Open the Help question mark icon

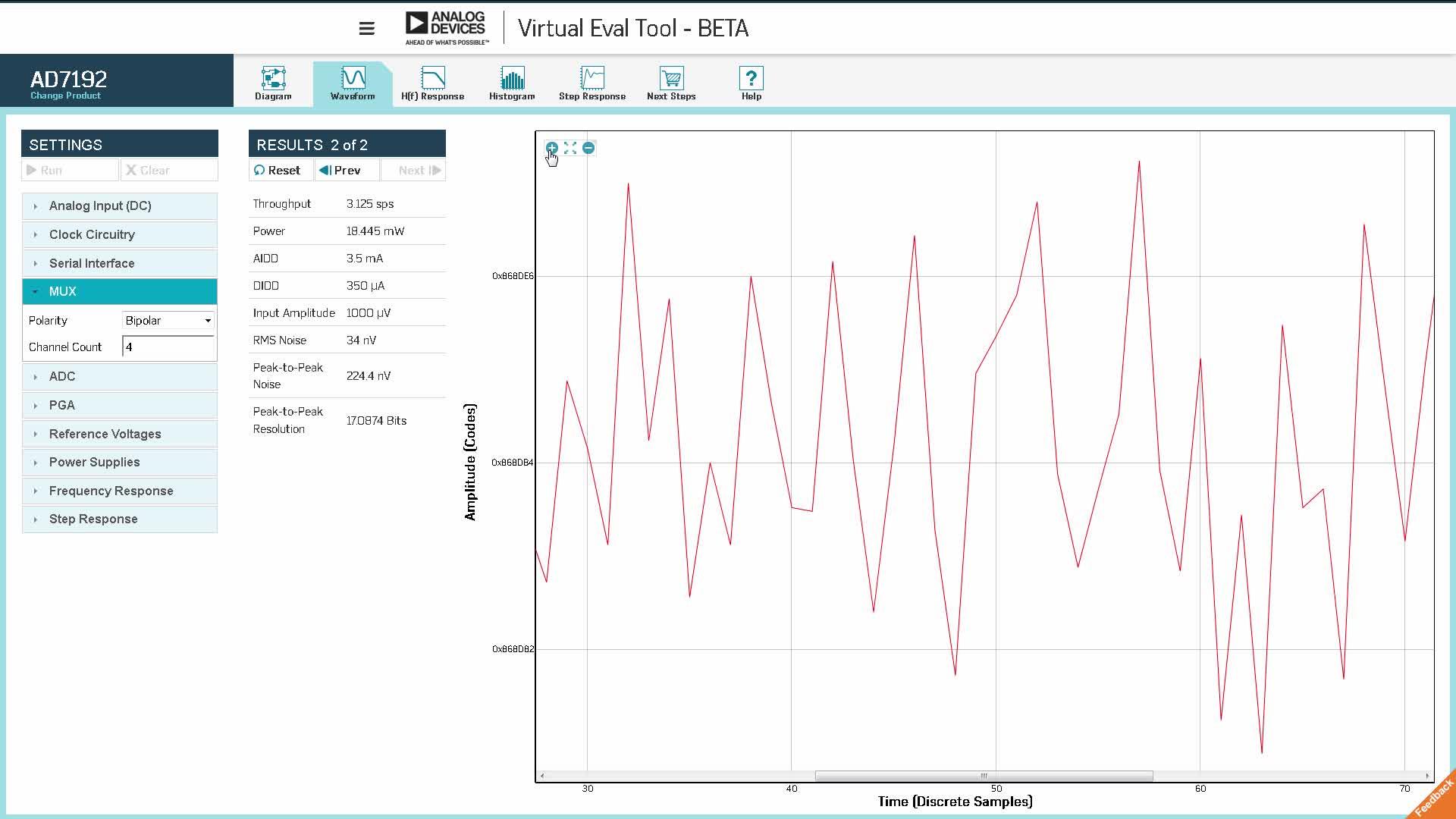click(x=751, y=78)
